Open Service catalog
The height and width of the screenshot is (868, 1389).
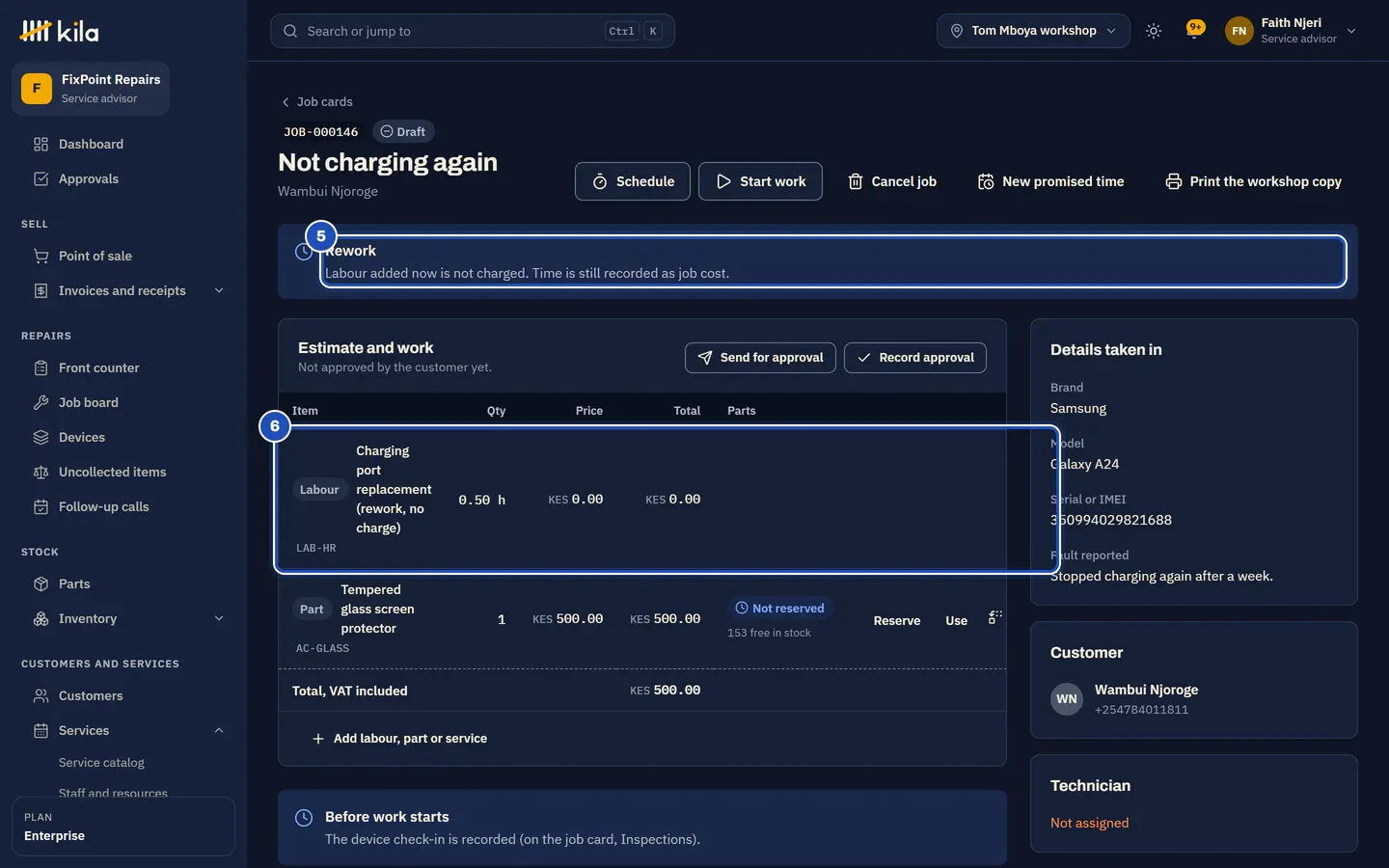point(101,762)
